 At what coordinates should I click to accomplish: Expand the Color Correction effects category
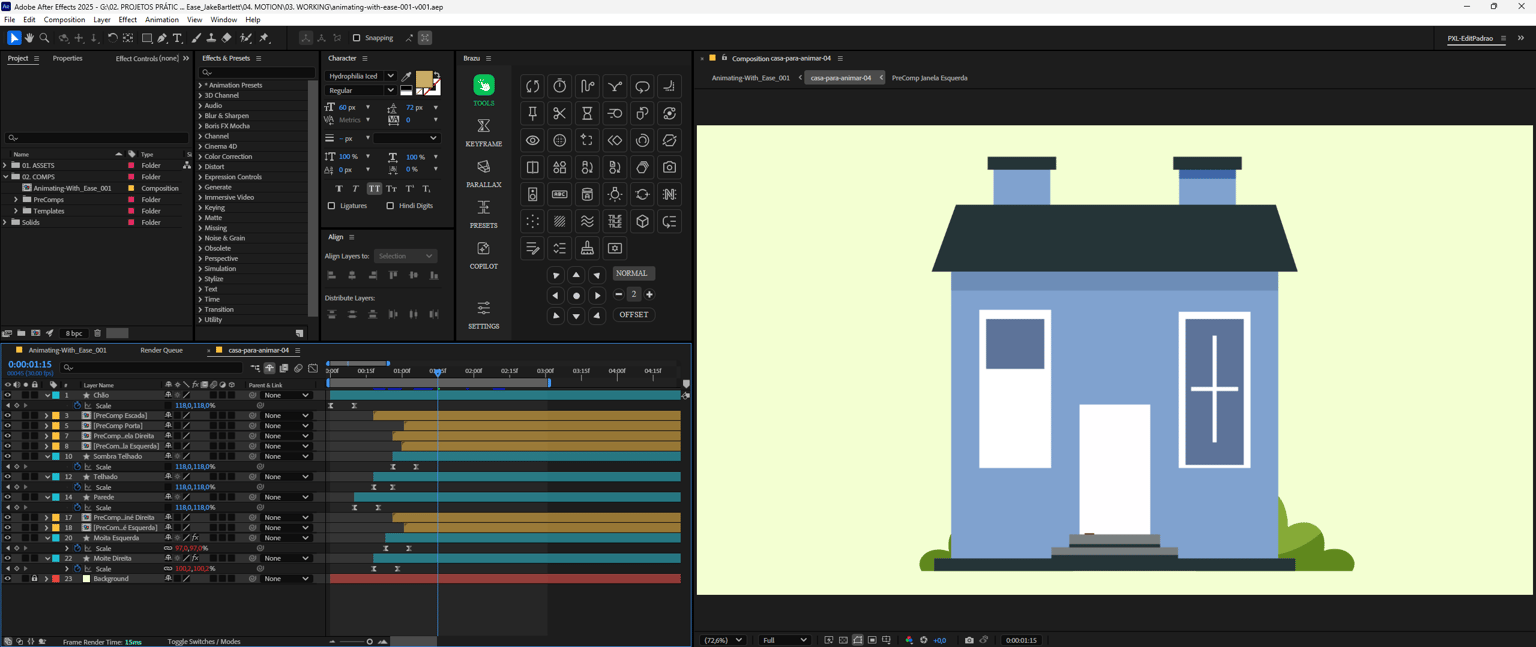201,157
